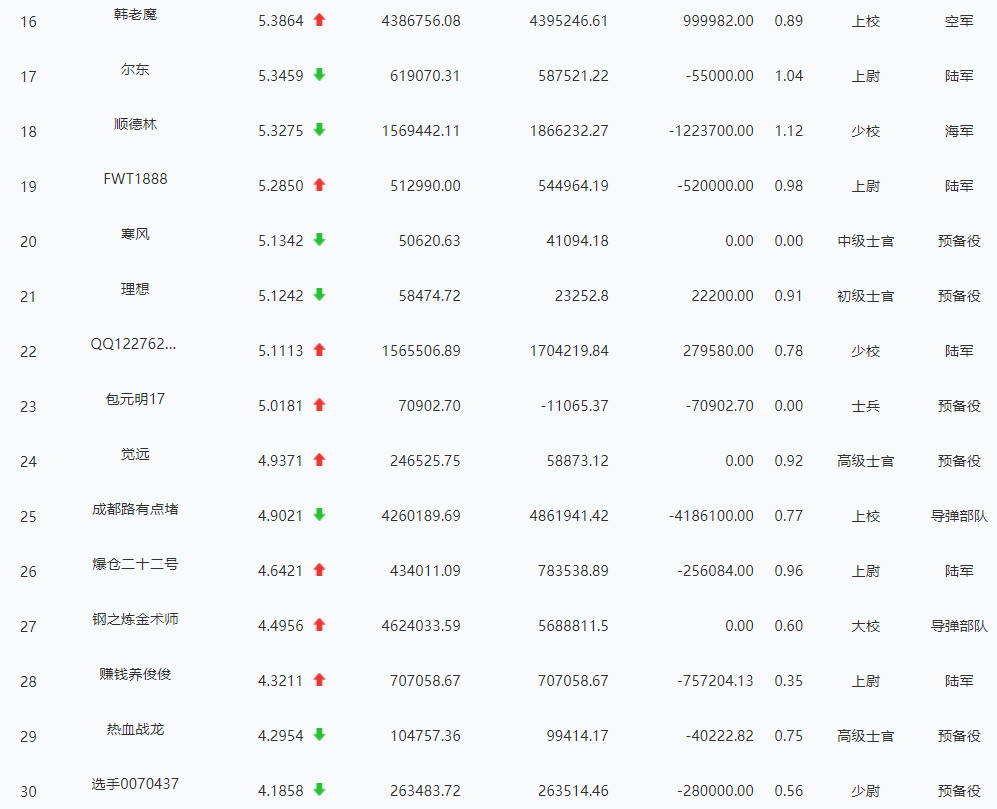Open the player name 寒风
This screenshot has width=997, height=809.
click(x=135, y=234)
